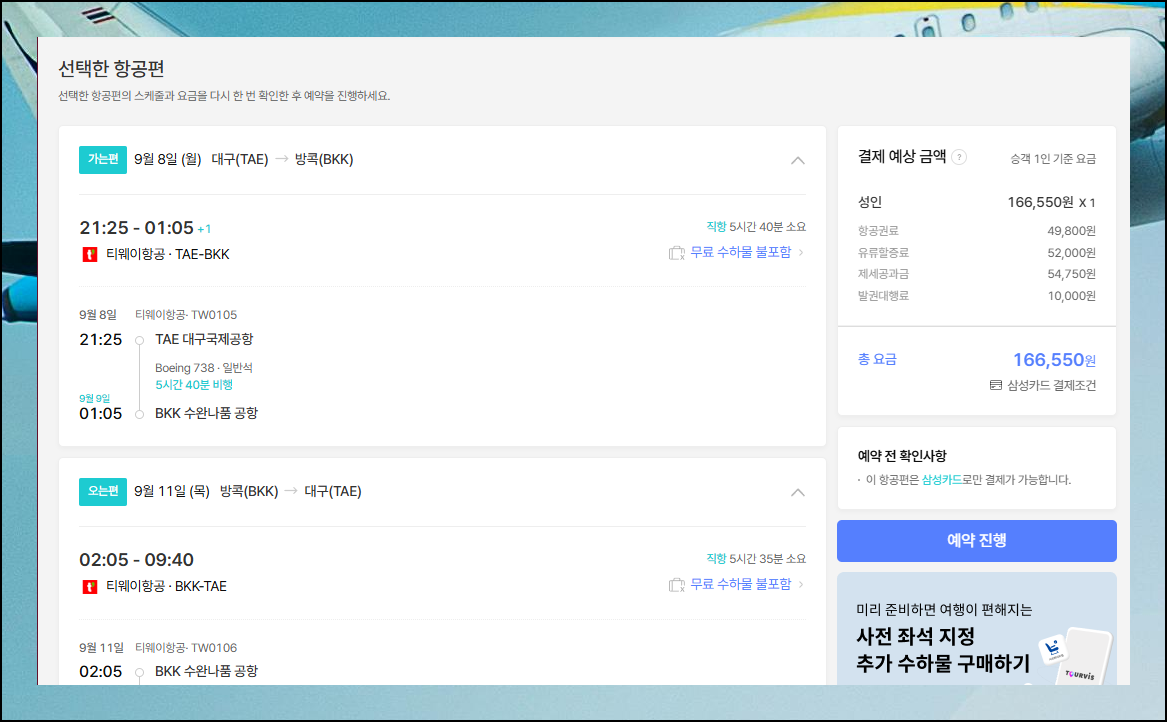Screen dimensions: 1167x722
Task: Click the 선택한 항공편 page heading
Action: click(x=111, y=68)
